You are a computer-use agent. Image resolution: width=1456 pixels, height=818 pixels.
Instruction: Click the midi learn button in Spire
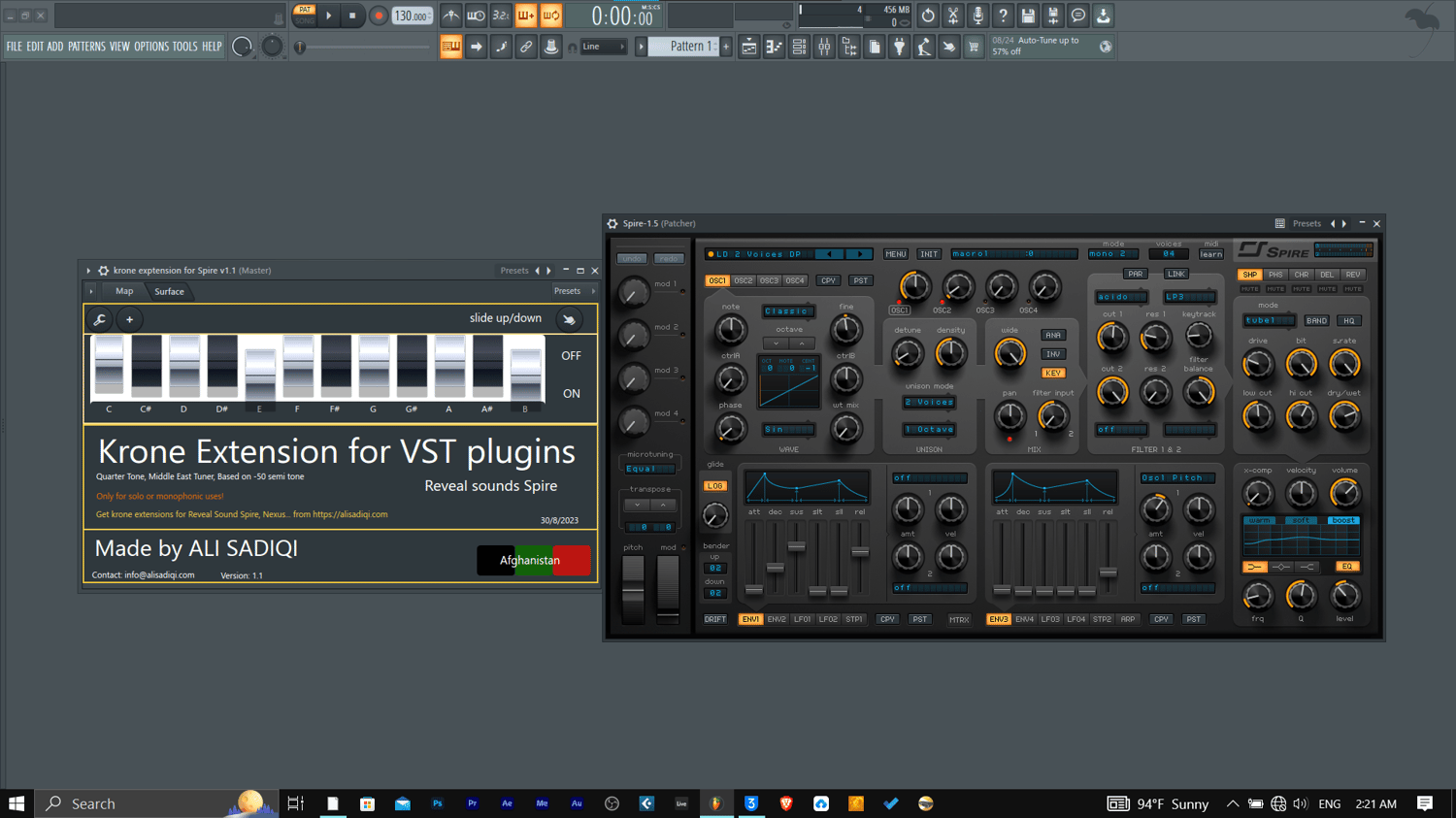pyautogui.click(x=1210, y=254)
